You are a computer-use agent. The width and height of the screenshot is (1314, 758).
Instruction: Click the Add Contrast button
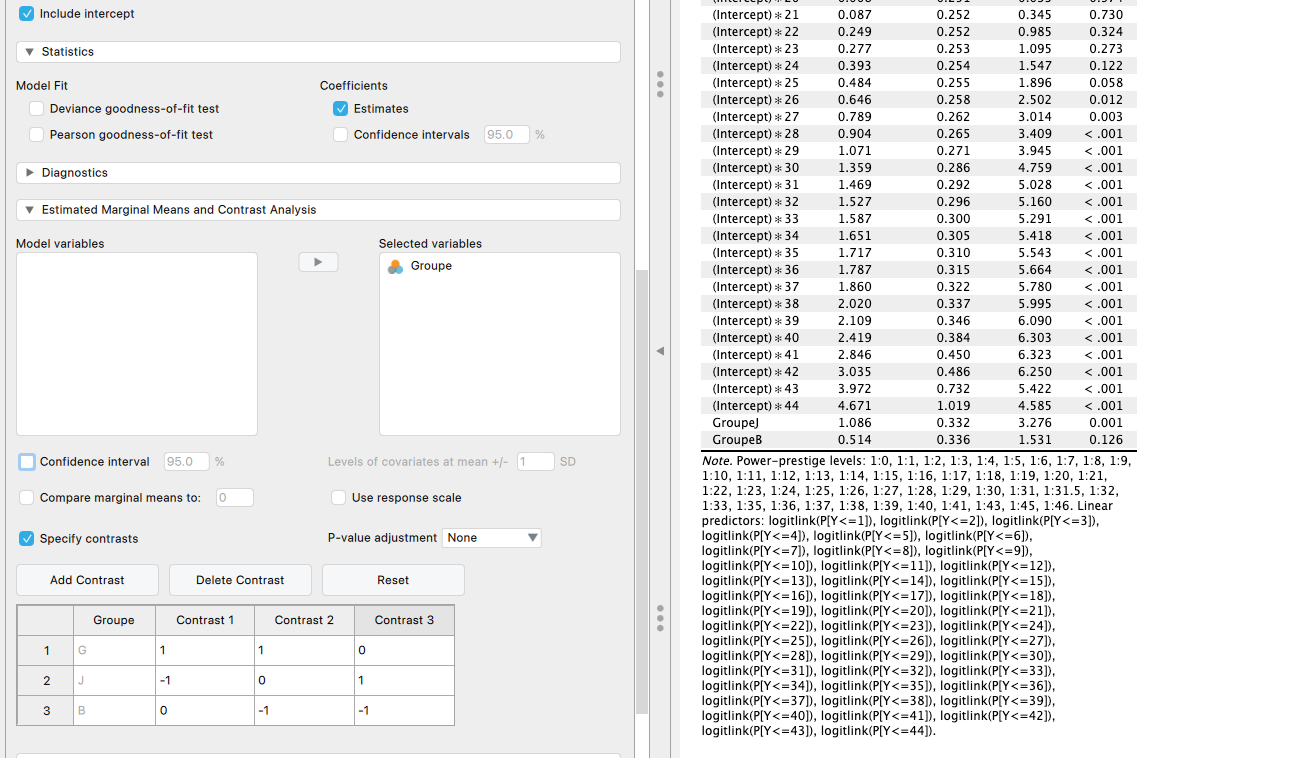point(87,580)
